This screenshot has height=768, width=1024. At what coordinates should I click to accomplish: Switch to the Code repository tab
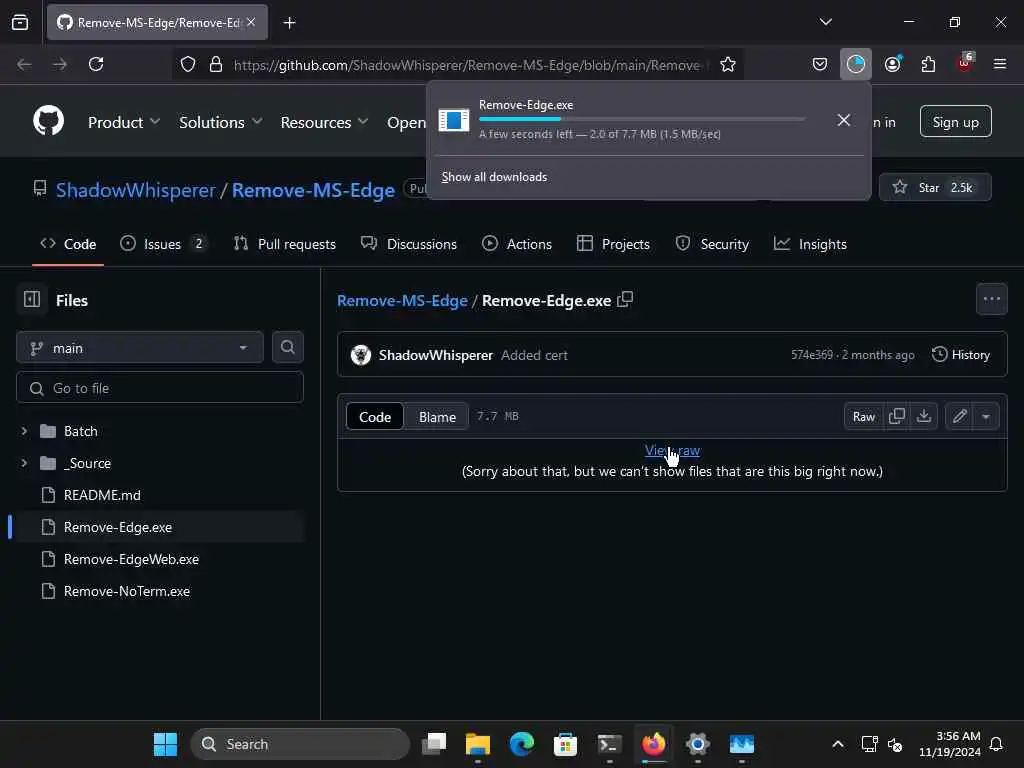click(x=68, y=244)
